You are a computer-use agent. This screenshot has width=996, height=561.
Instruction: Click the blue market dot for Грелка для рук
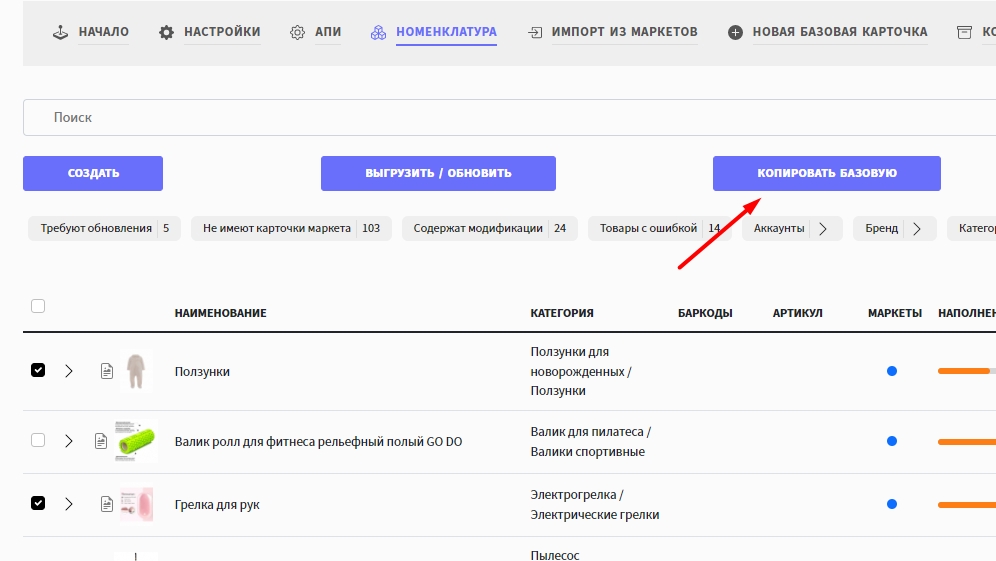click(x=892, y=504)
